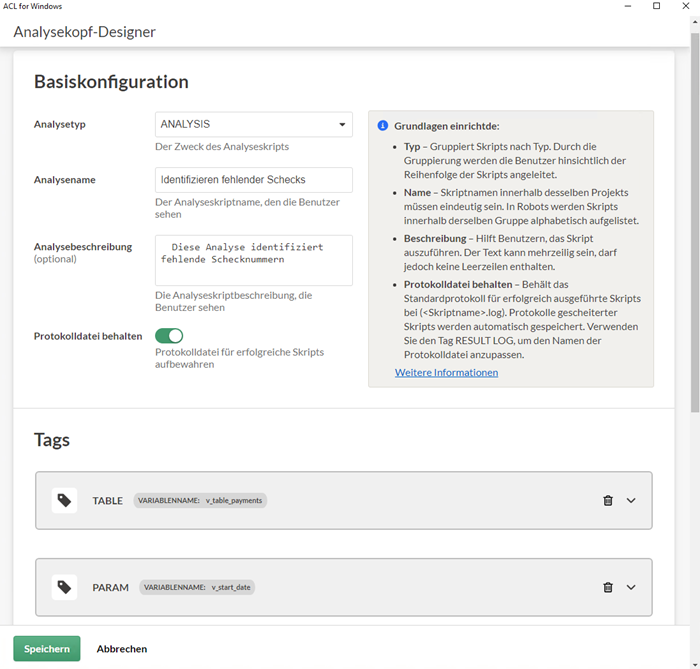
Task: Click the Abbrechen button
Action: [122, 649]
